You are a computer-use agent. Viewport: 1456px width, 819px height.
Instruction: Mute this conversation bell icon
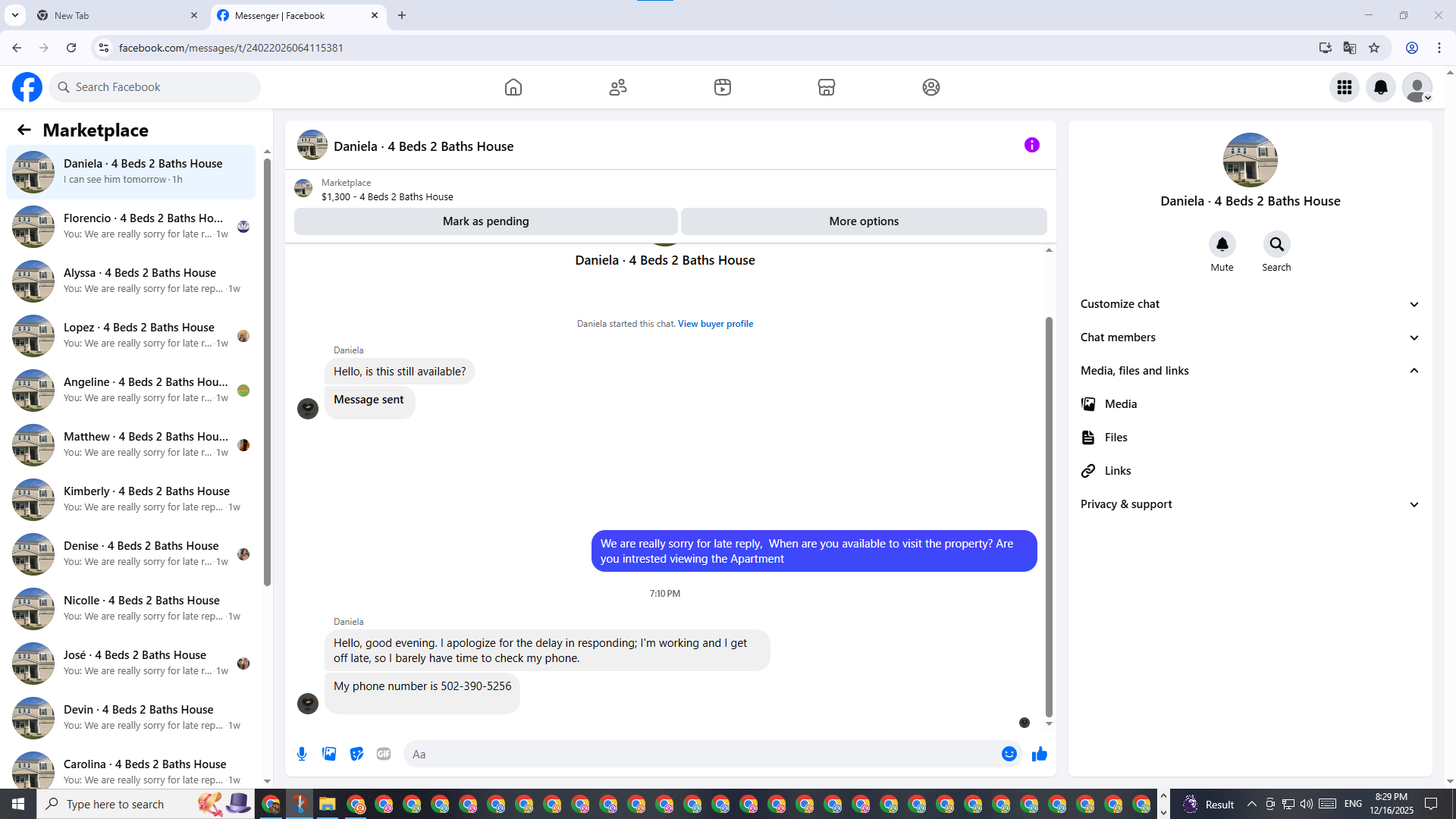tap(1222, 244)
